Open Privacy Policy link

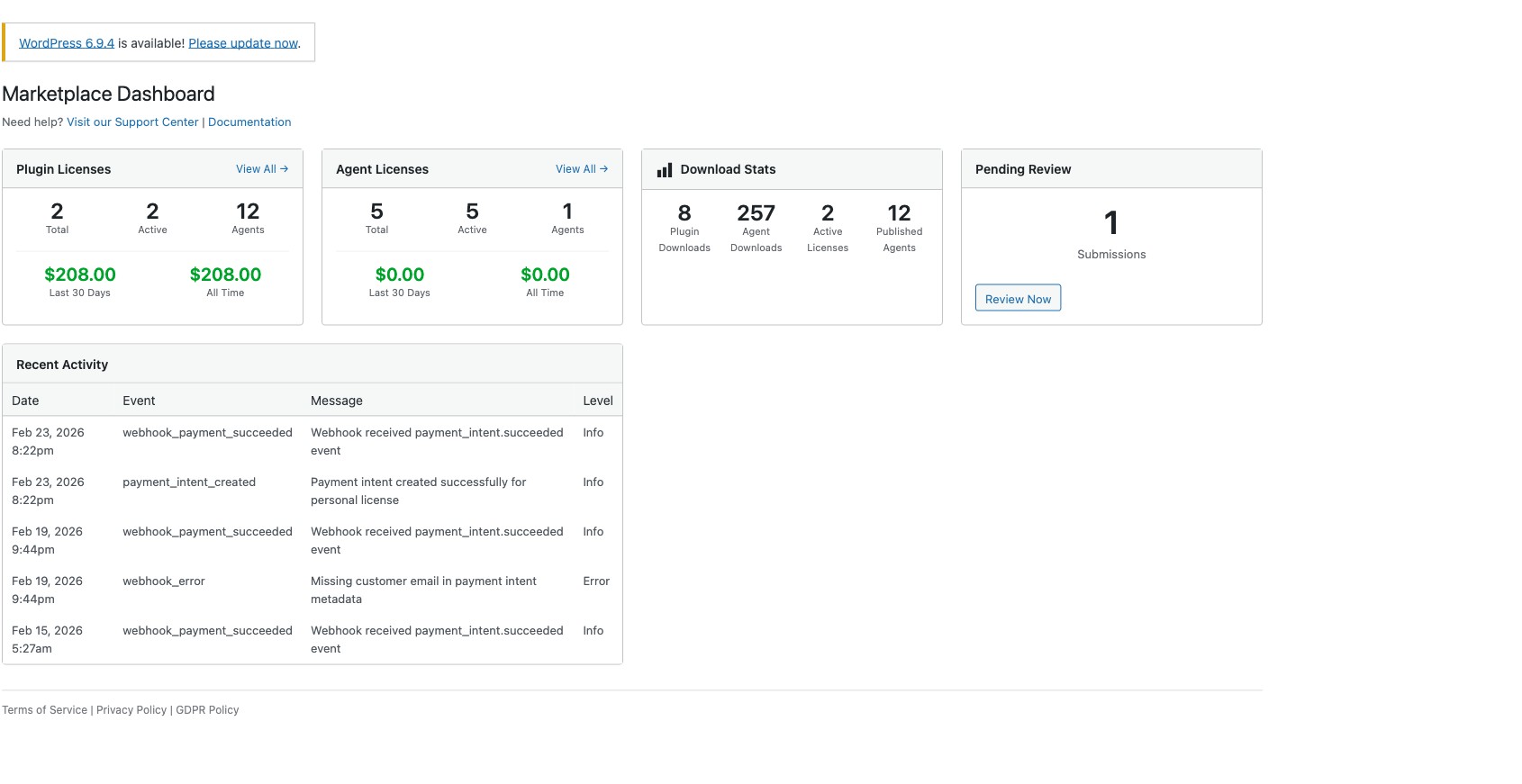pos(131,710)
